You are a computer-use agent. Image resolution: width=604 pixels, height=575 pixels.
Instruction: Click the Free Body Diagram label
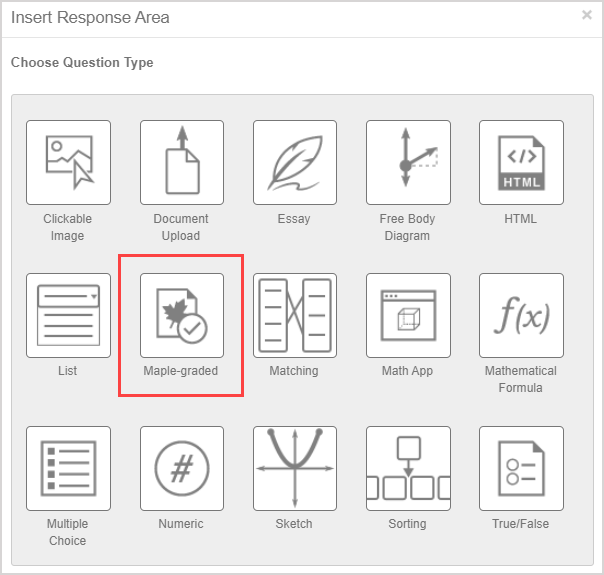click(405, 227)
